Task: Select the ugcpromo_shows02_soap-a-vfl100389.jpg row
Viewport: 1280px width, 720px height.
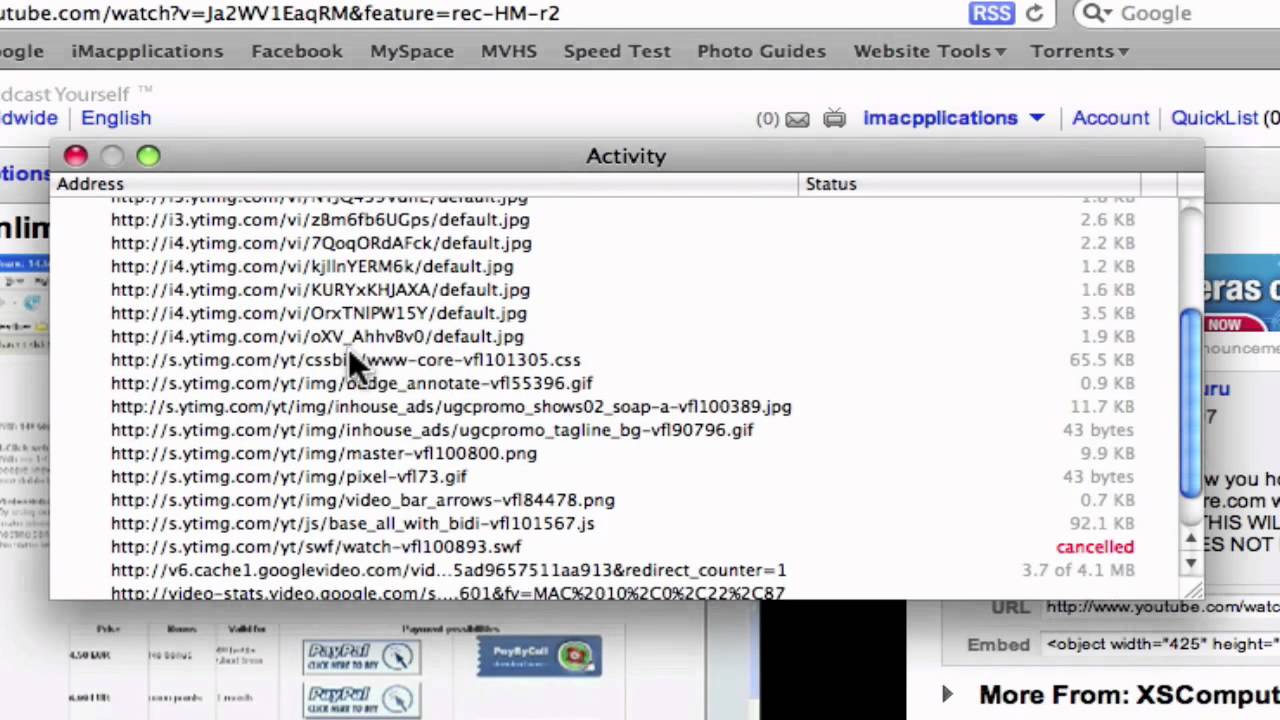Action: coord(615,407)
